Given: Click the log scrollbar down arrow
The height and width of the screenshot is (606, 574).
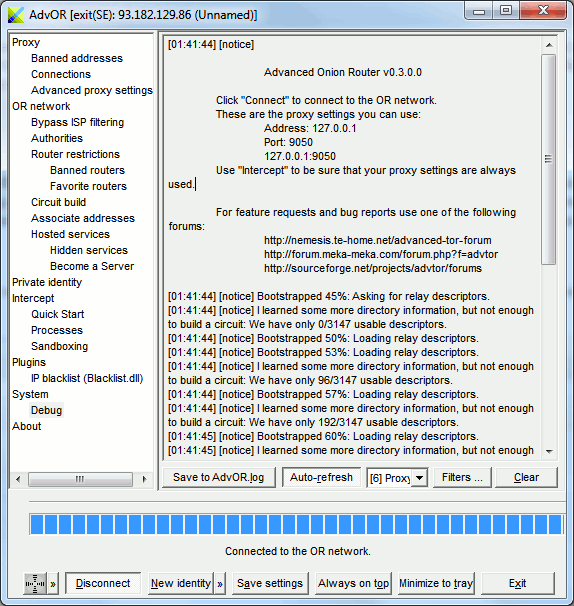Looking at the screenshot, I should tap(549, 451).
